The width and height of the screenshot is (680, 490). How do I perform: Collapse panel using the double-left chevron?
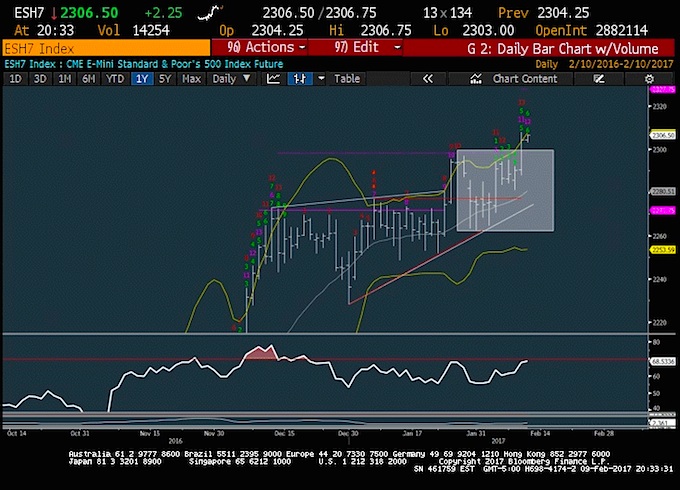[x=428, y=79]
